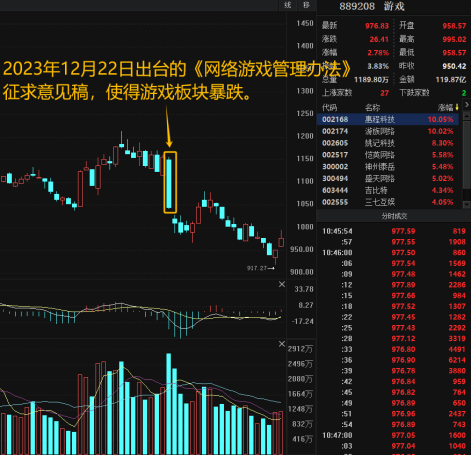Expand the stock list with the right chevron
This screenshot has height=456, width=472.
coord(467,105)
